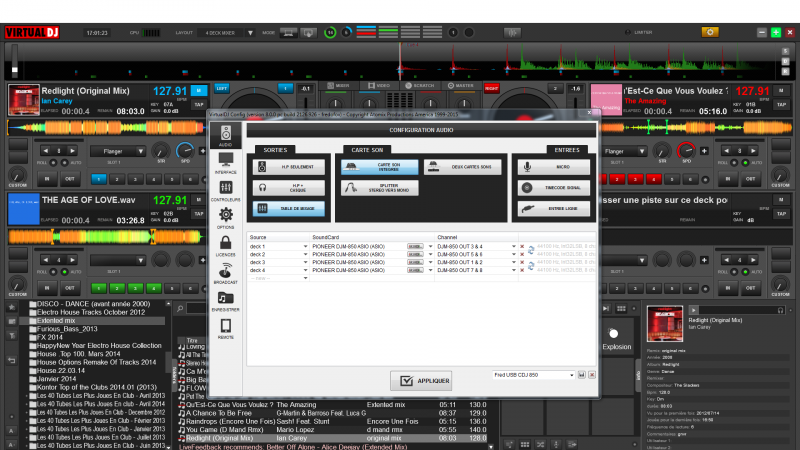Open the Controleurs settings section
The width and height of the screenshot is (800, 450).
225,189
